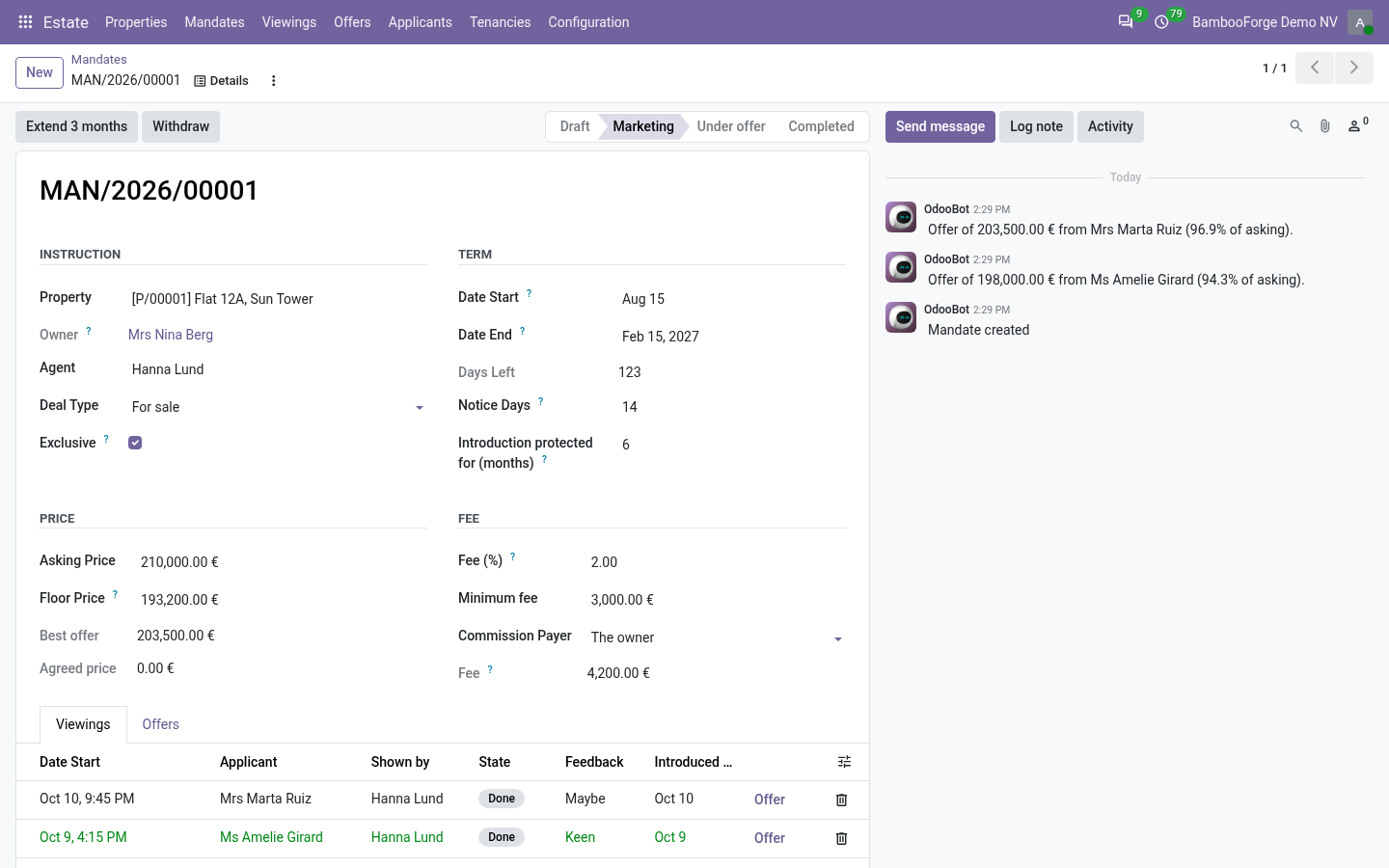
Task: Go to next record arrow
Action: tap(1354, 68)
